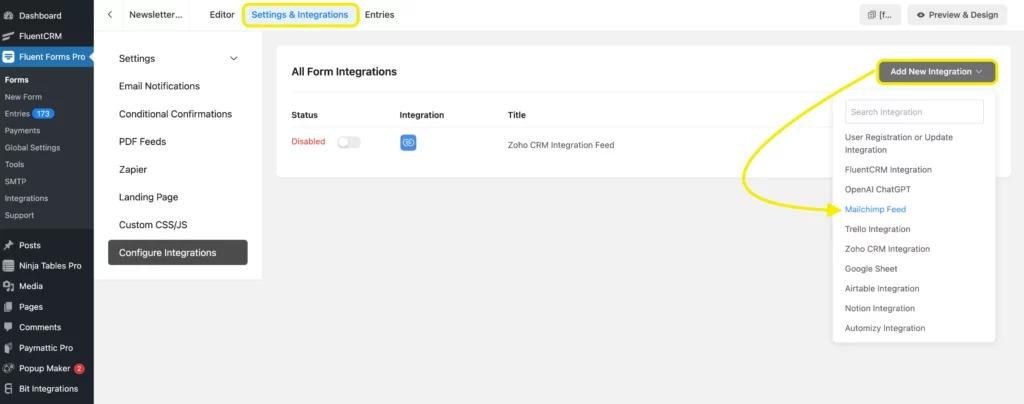
Task: Open Conditional Confirmations settings
Action: (175, 114)
